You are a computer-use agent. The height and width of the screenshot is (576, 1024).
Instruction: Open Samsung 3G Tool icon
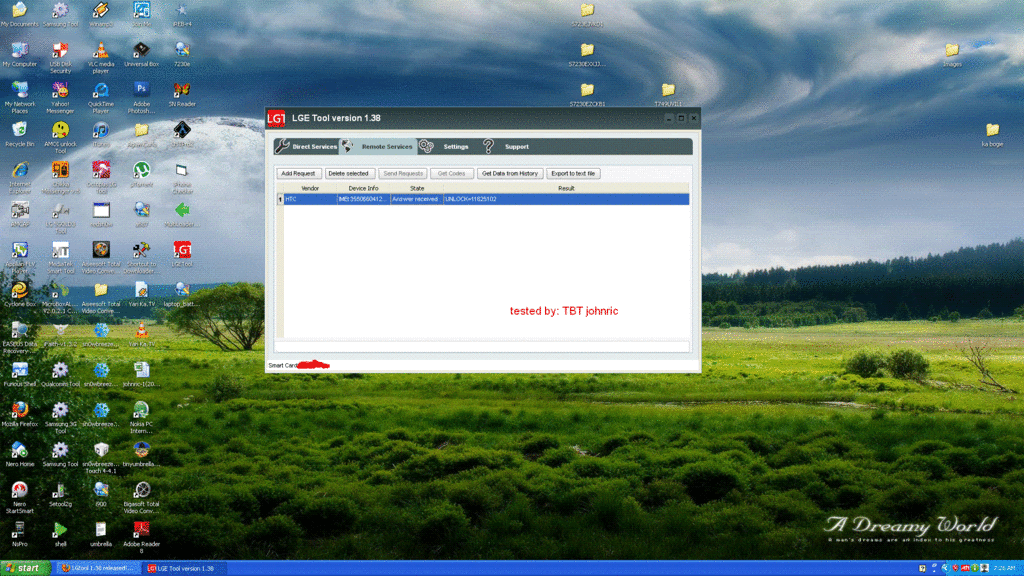click(60, 417)
